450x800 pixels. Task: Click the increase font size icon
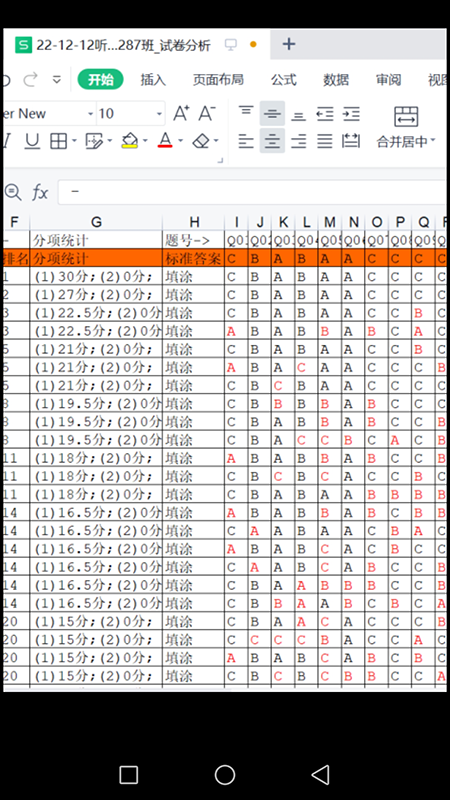[181, 113]
